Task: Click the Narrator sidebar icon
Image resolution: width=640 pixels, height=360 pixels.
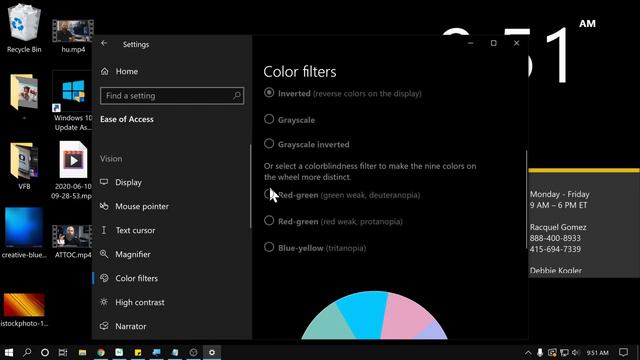Action: coord(104,326)
